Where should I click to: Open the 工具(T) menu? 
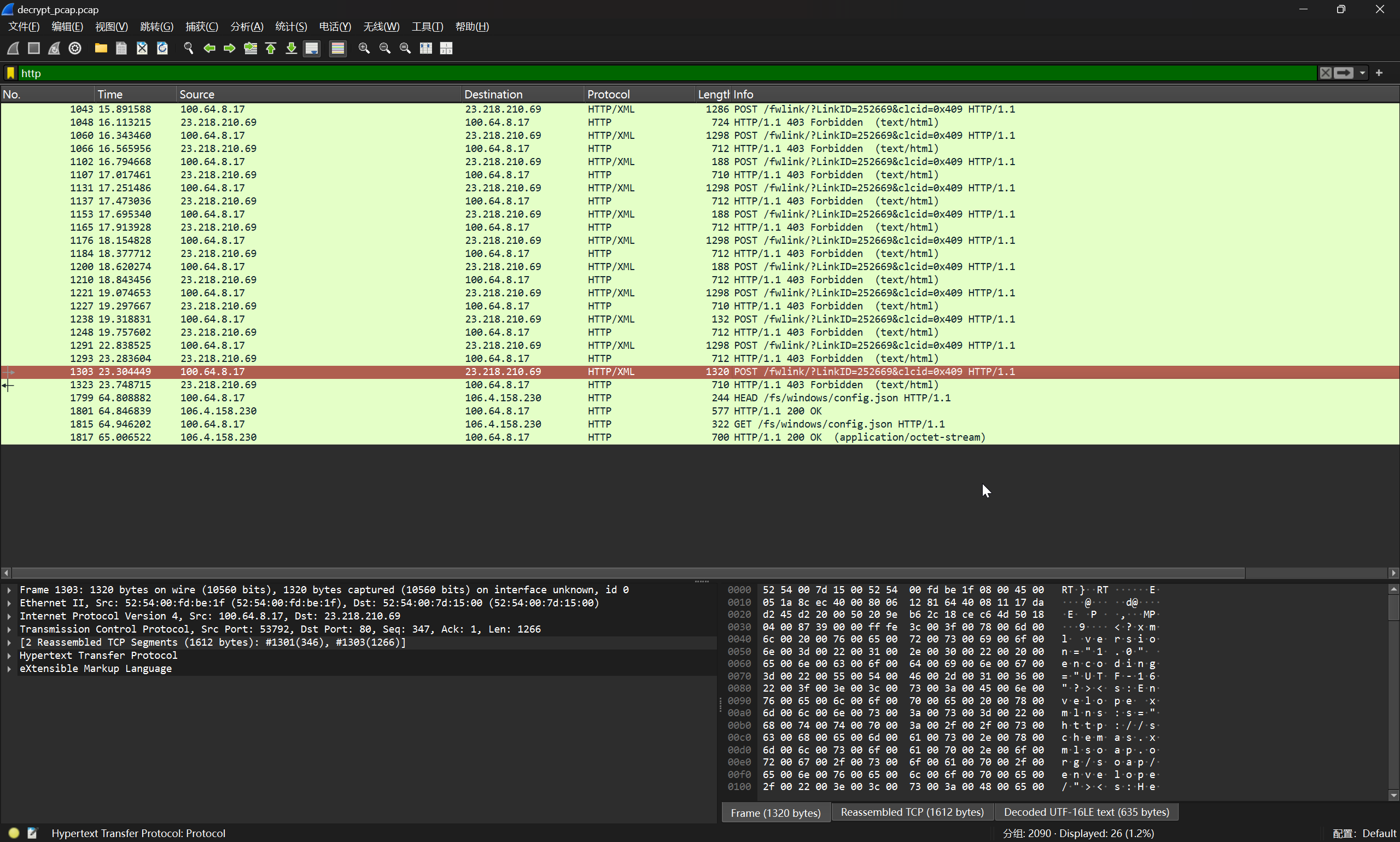click(x=427, y=27)
